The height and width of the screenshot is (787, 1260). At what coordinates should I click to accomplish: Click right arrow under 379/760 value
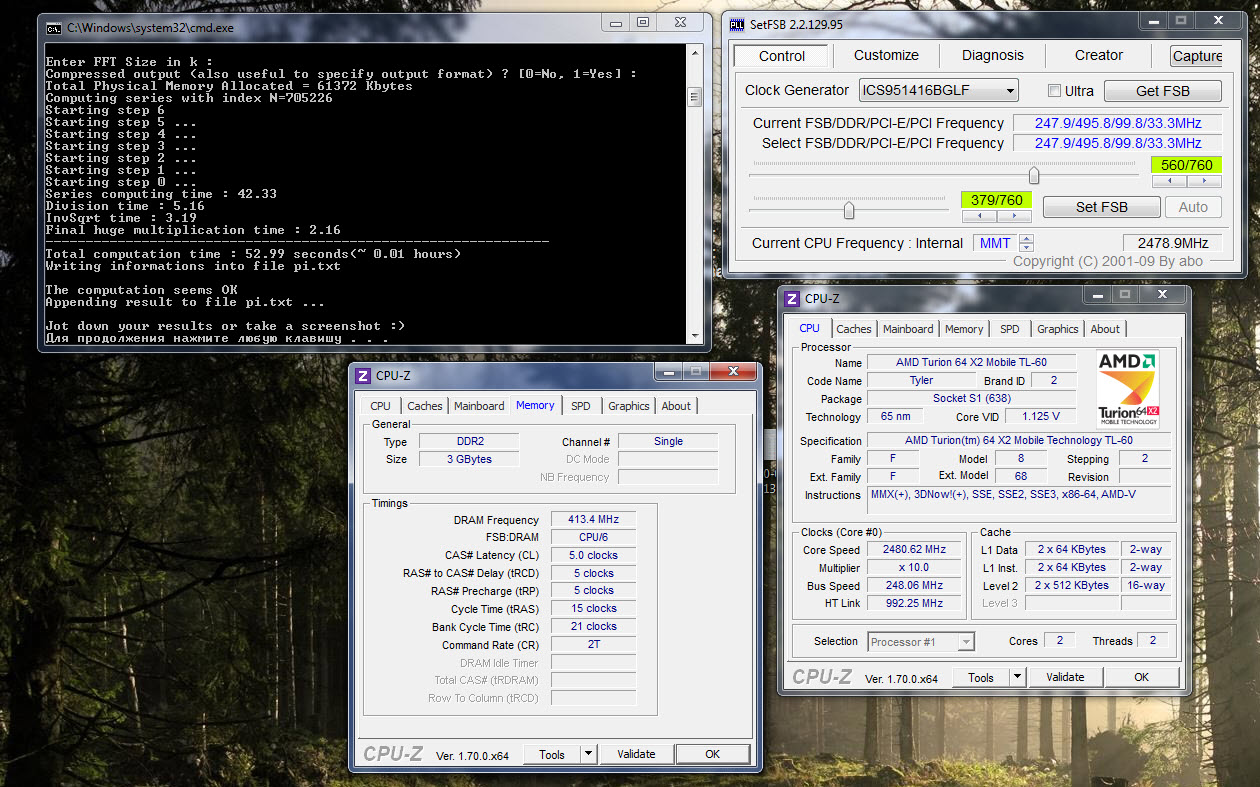pos(1014,216)
